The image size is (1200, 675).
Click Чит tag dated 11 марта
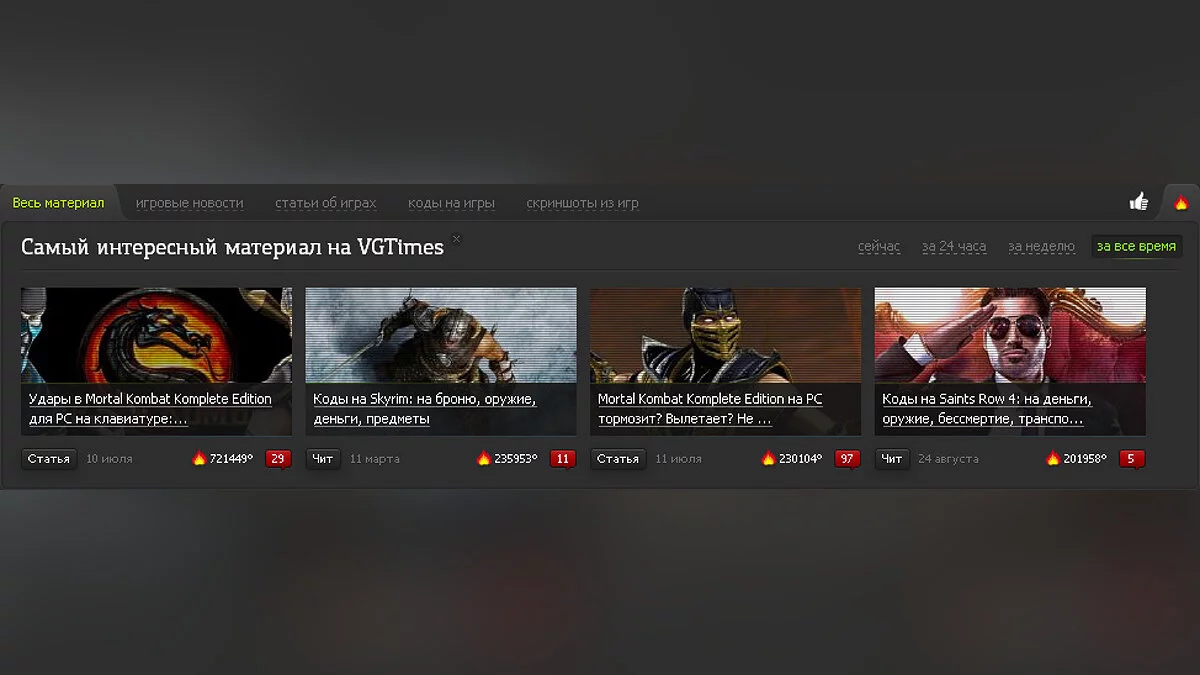pos(323,459)
